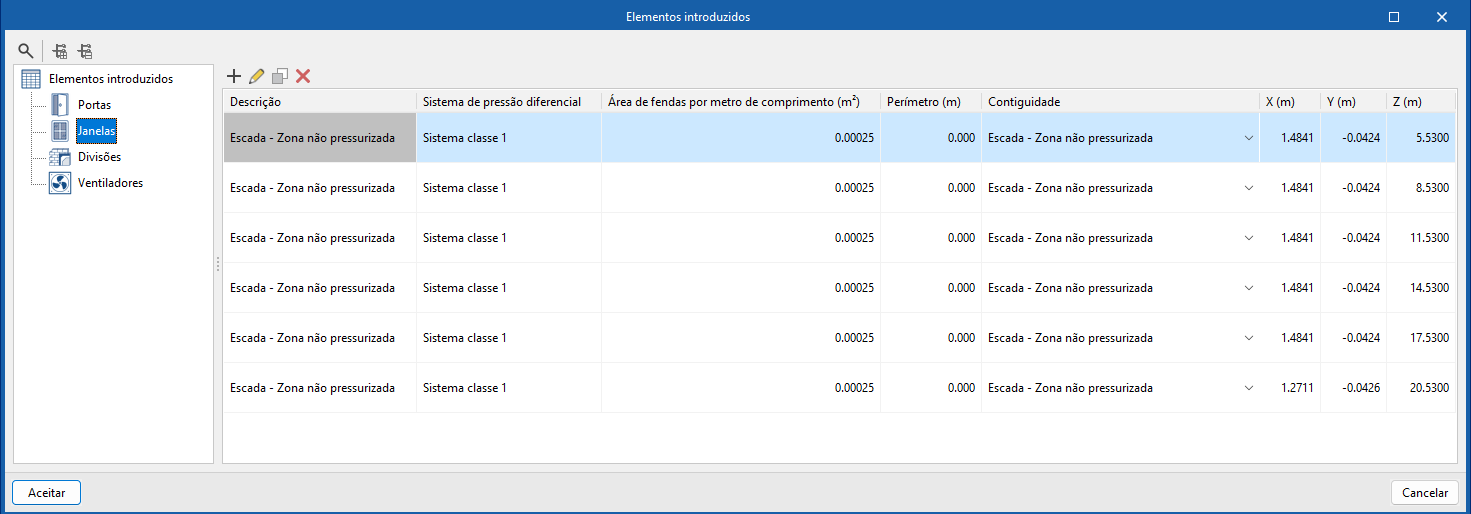This screenshot has width=1471, height=514.
Task: Click Z value 14.5300 cell
Action: click(1421, 288)
